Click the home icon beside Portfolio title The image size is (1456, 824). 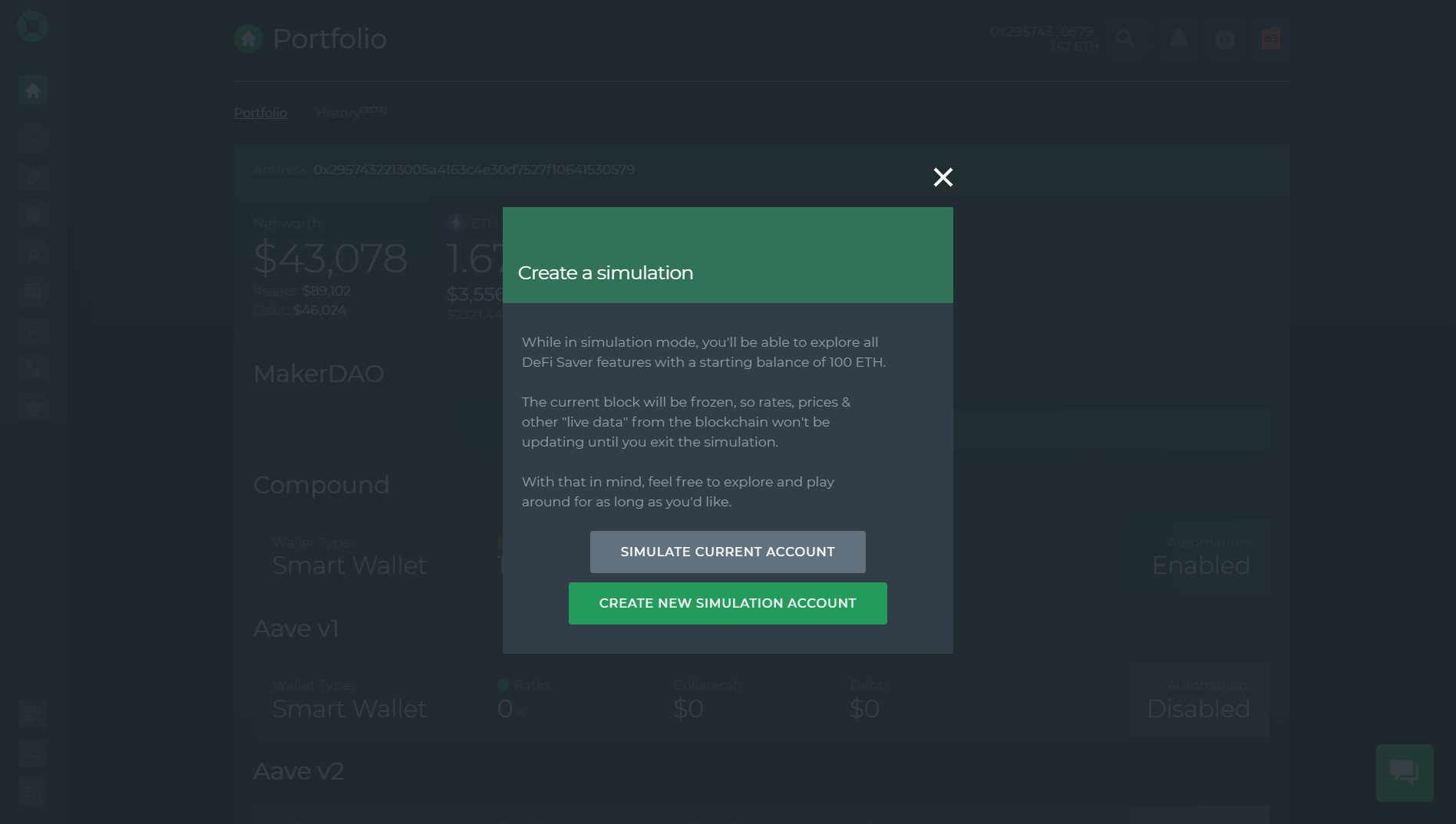(248, 39)
